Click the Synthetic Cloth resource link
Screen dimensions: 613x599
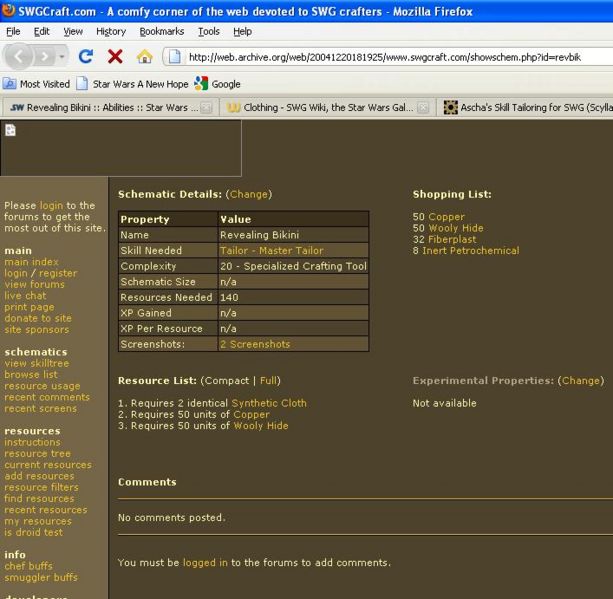[x=268, y=403]
